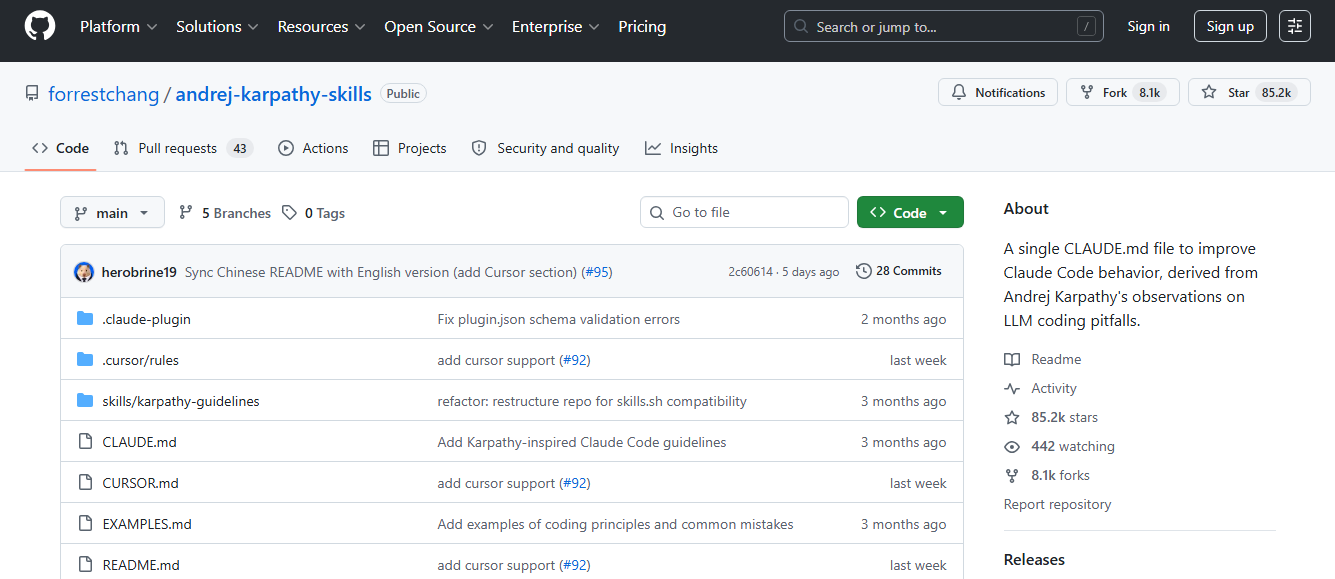The image size is (1335, 579).
Task: Open the commit history clock icon
Action: (864, 271)
